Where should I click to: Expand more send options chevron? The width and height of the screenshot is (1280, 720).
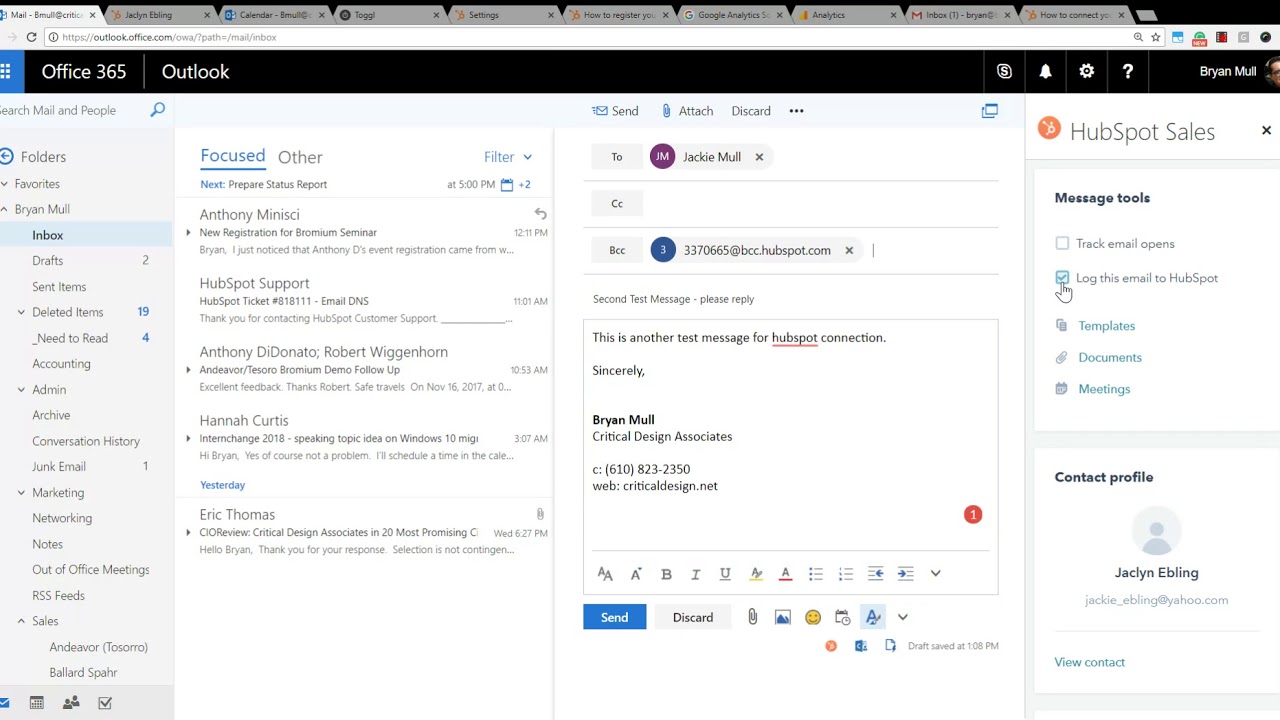pyautogui.click(x=903, y=618)
